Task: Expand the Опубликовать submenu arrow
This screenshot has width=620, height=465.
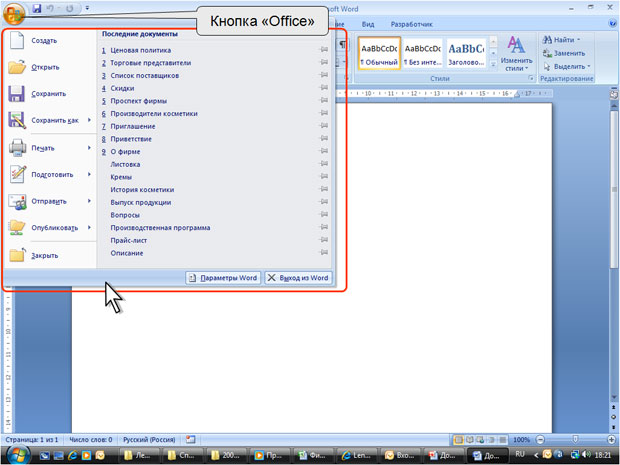Action: [89, 227]
